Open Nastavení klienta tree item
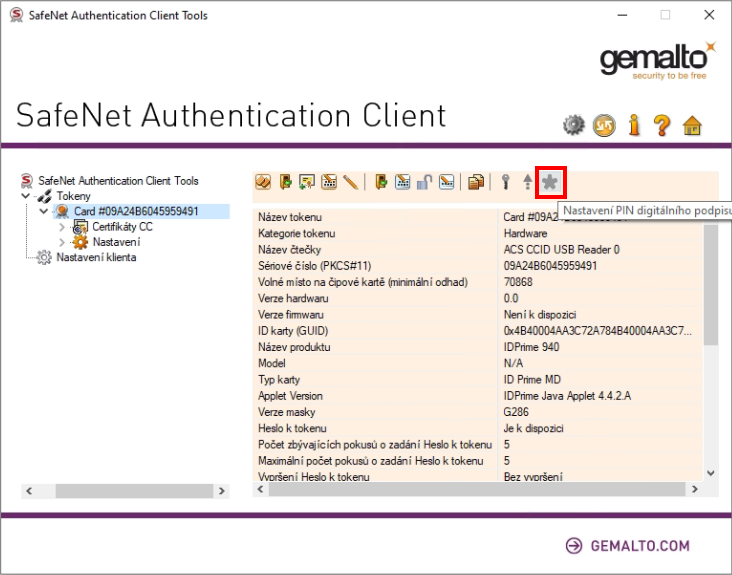Viewport: 732px width, 575px height. coord(96,258)
